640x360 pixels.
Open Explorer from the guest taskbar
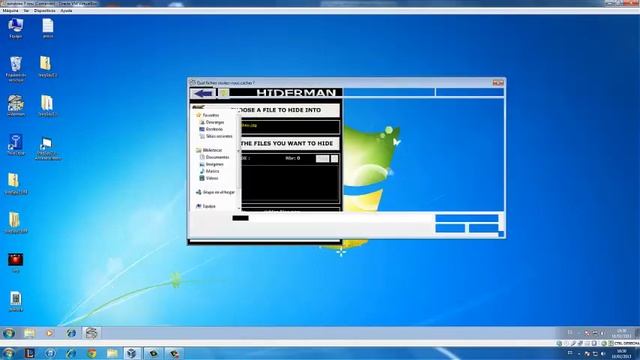[x=29, y=333]
